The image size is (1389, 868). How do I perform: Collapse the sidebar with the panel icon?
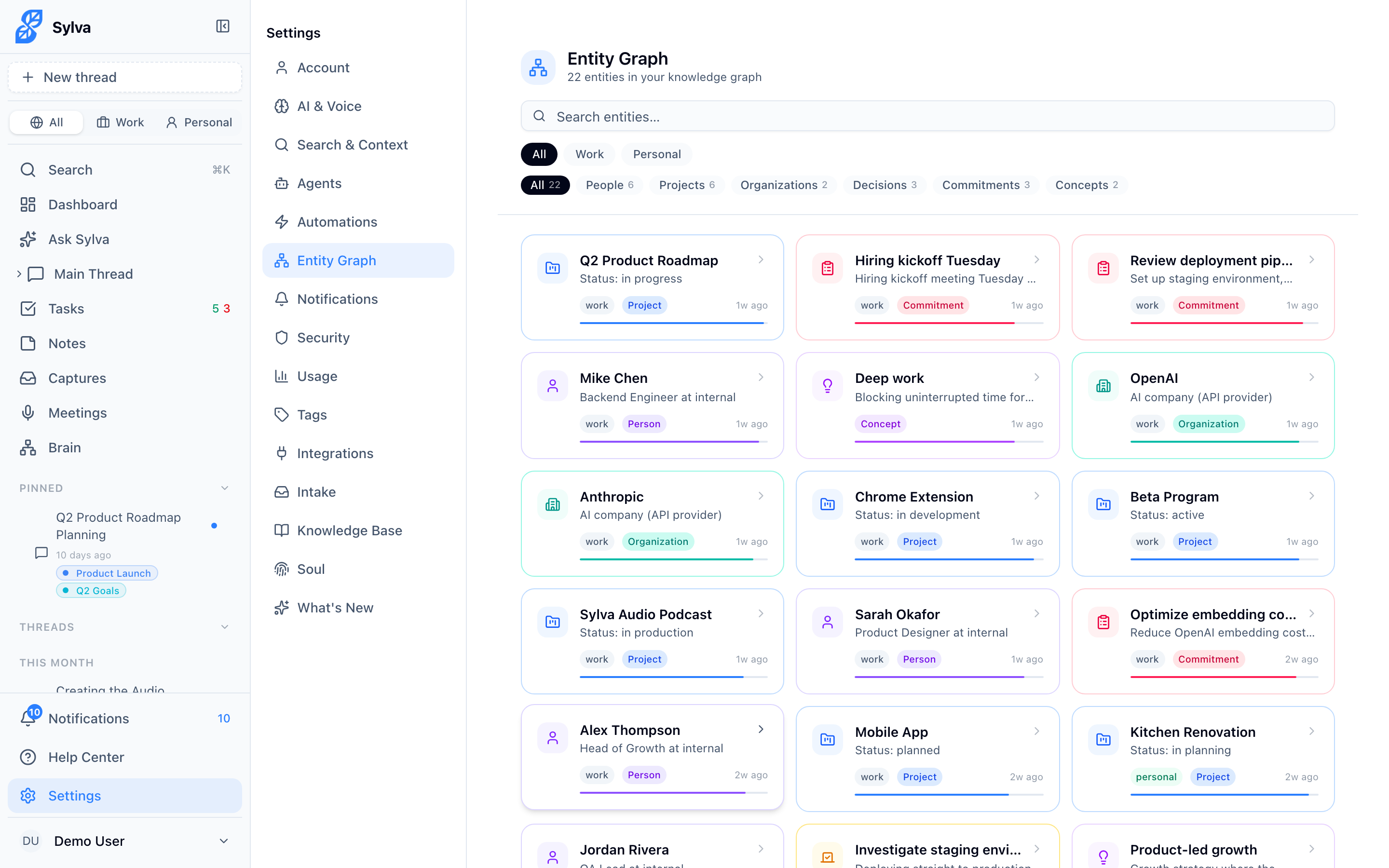(223, 27)
